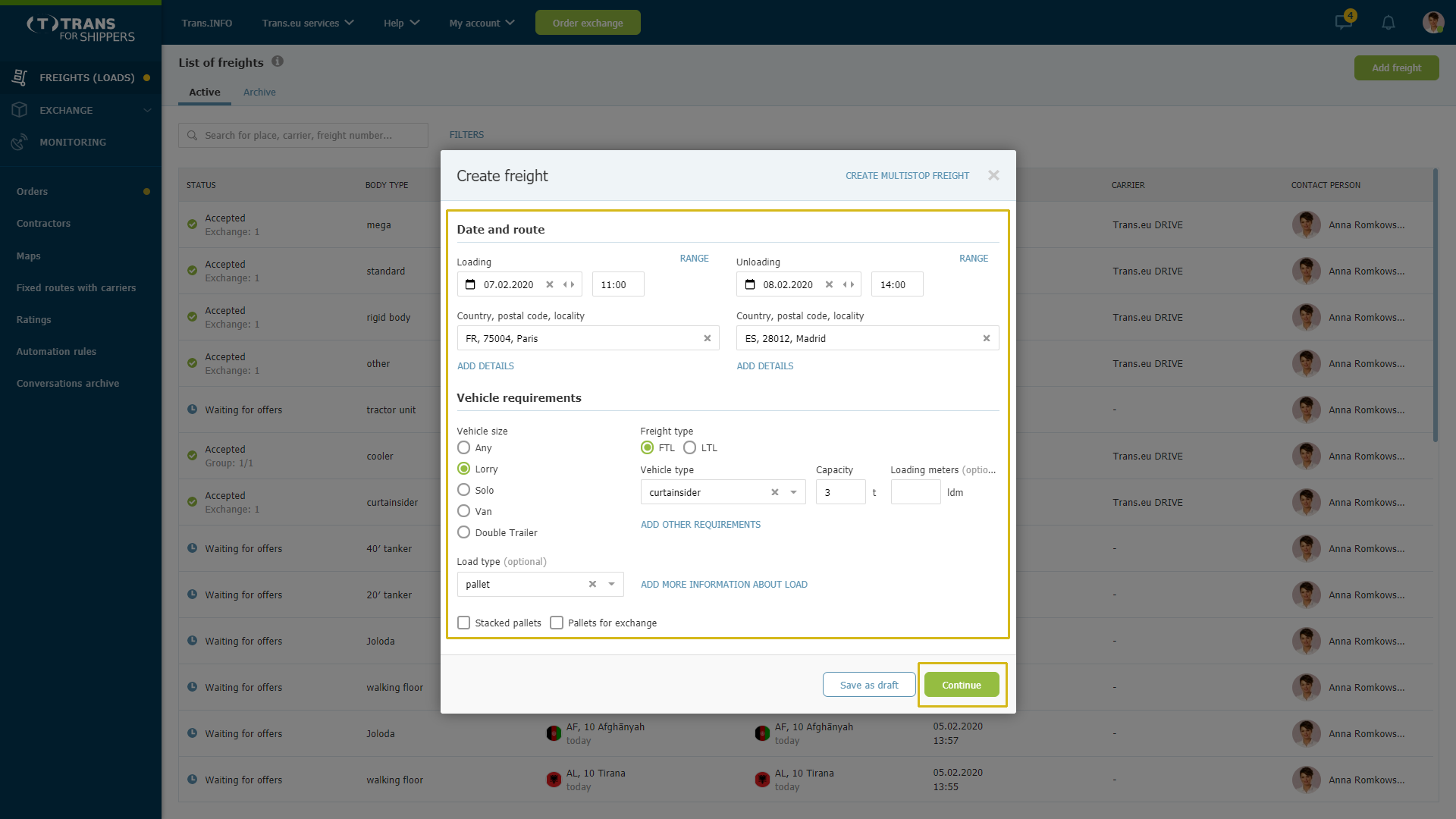Viewport: 1456px width, 819px height.
Task: Click the Afghanistan flag in loading column
Action: (x=554, y=733)
